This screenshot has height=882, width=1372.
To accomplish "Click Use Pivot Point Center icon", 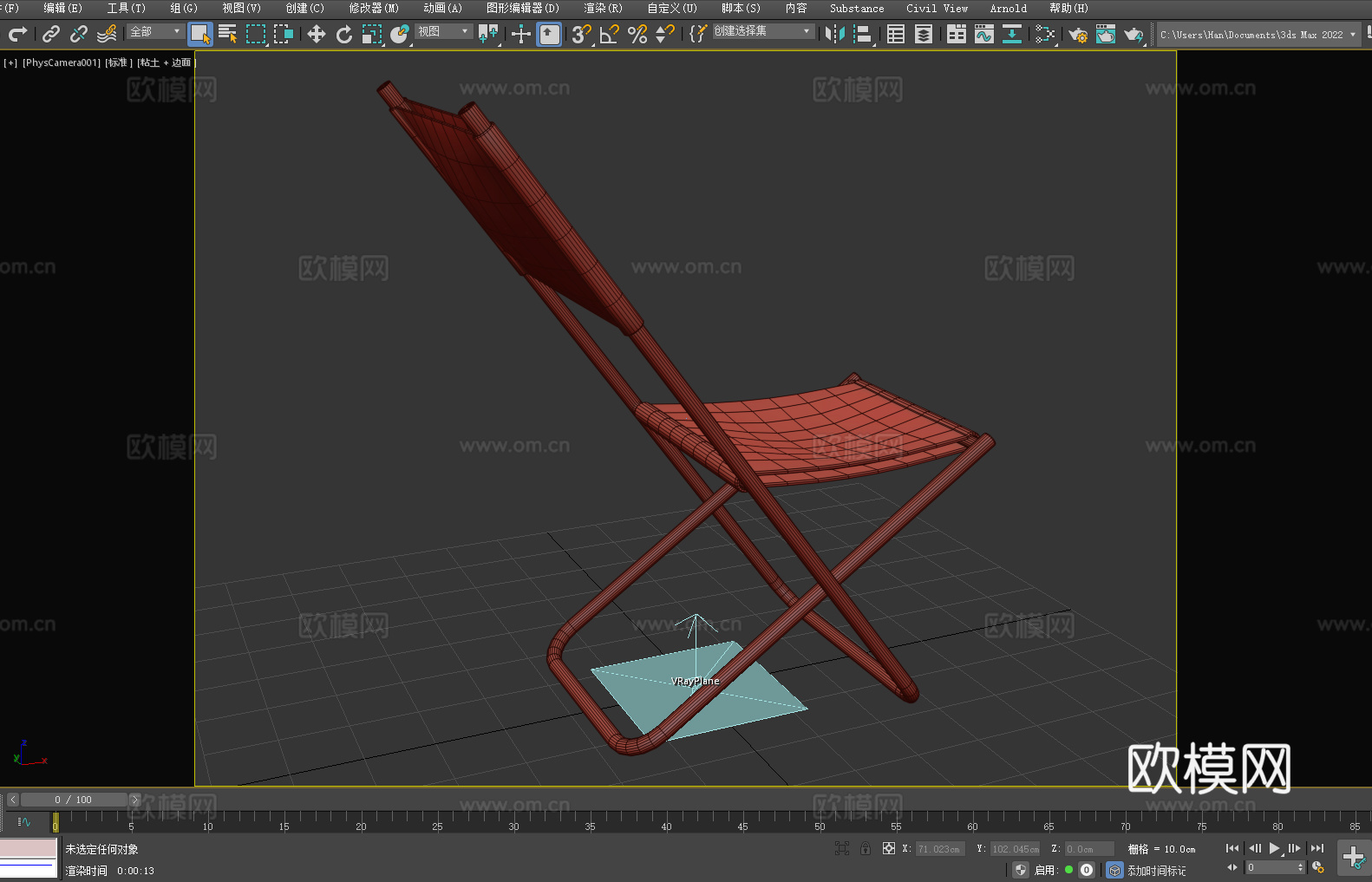I will [488, 34].
